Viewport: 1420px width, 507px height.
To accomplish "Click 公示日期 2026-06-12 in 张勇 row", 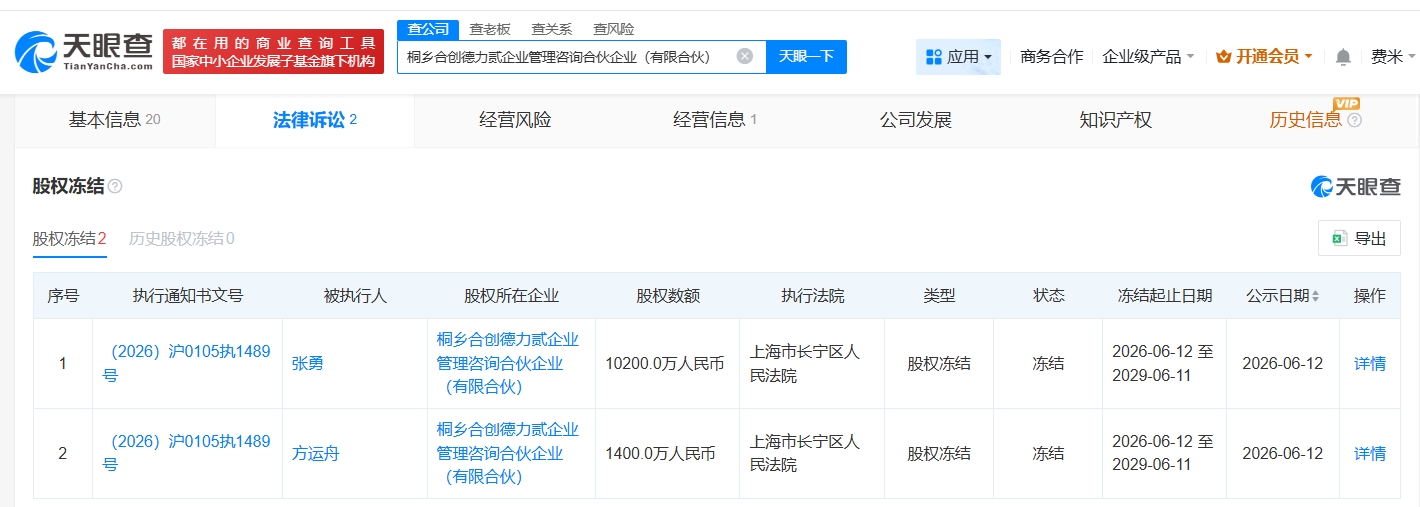I will point(1282,364).
